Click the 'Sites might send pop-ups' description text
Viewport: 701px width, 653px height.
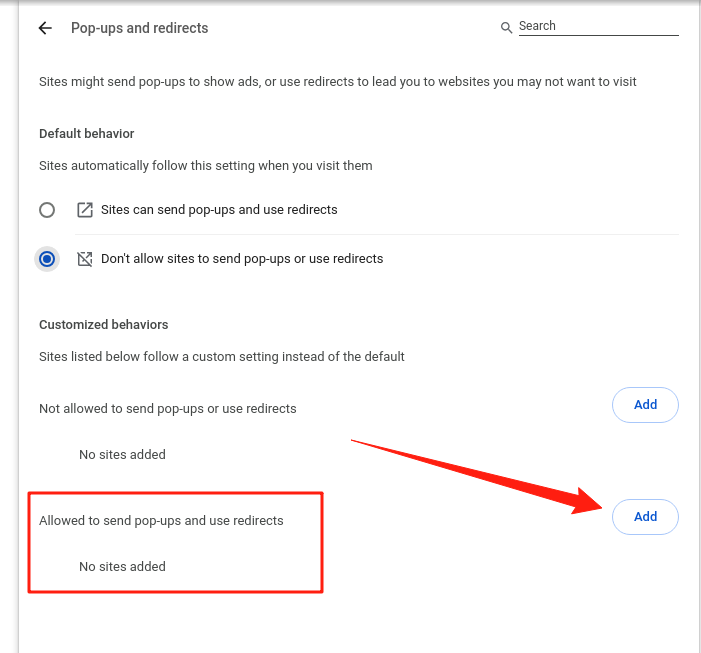click(338, 82)
